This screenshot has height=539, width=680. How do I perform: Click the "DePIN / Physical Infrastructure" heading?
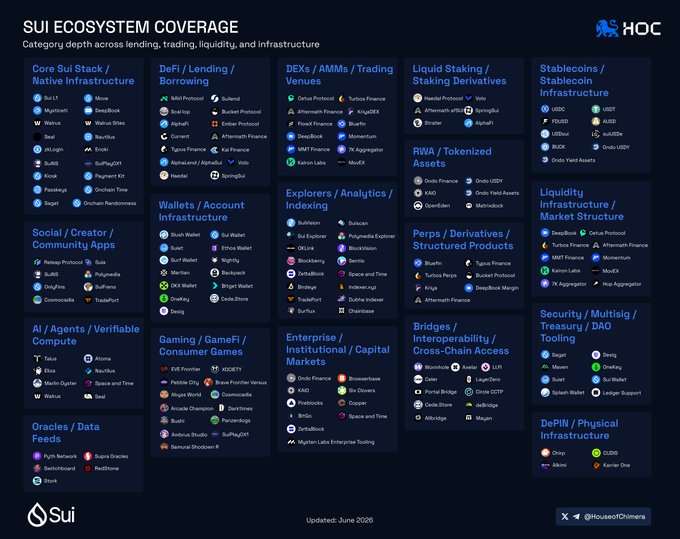coord(579,429)
